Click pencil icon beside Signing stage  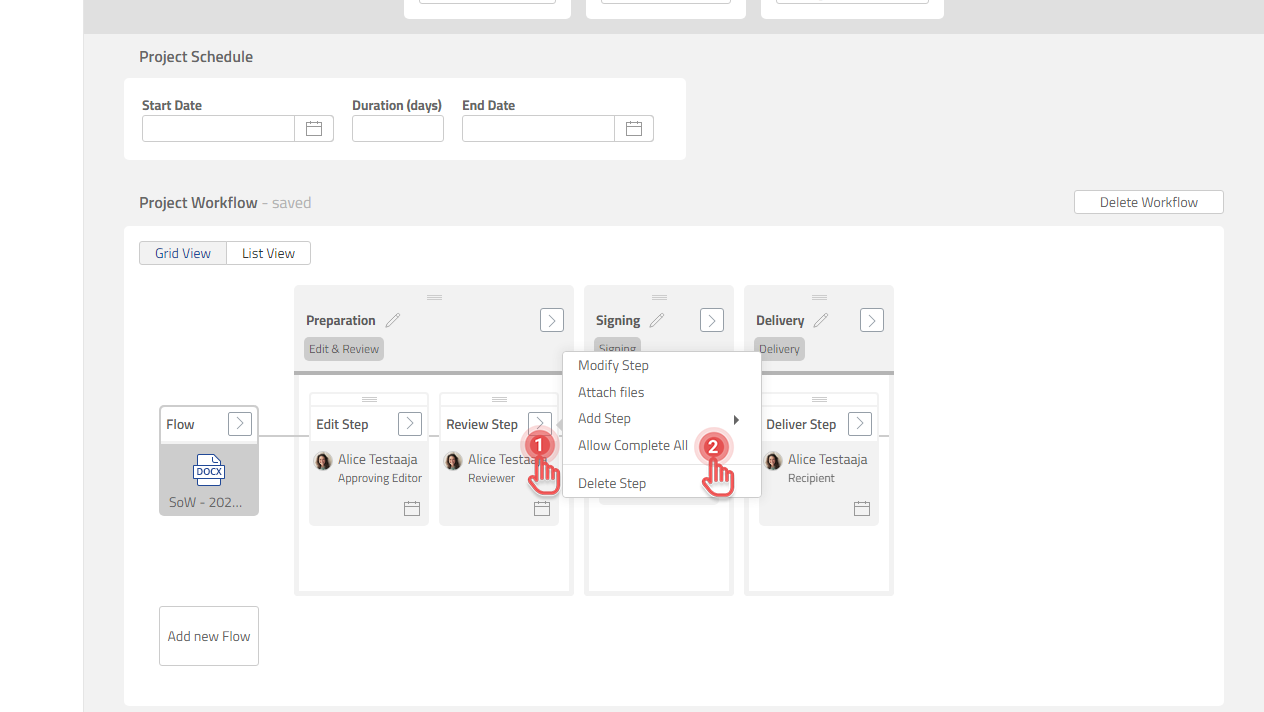click(x=657, y=321)
